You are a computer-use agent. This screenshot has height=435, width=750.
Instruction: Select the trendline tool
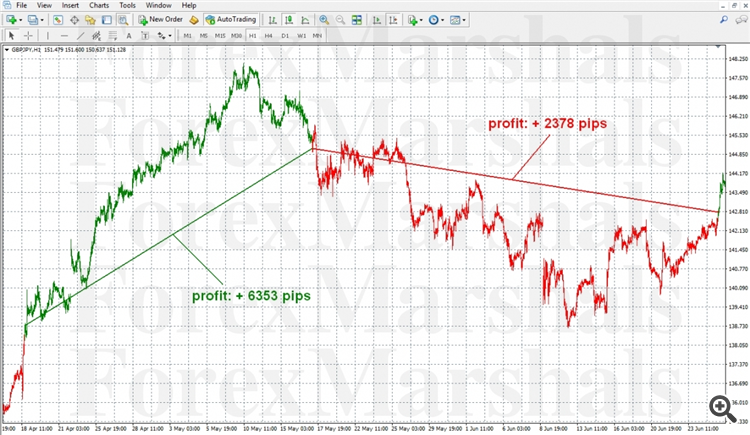coord(80,36)
